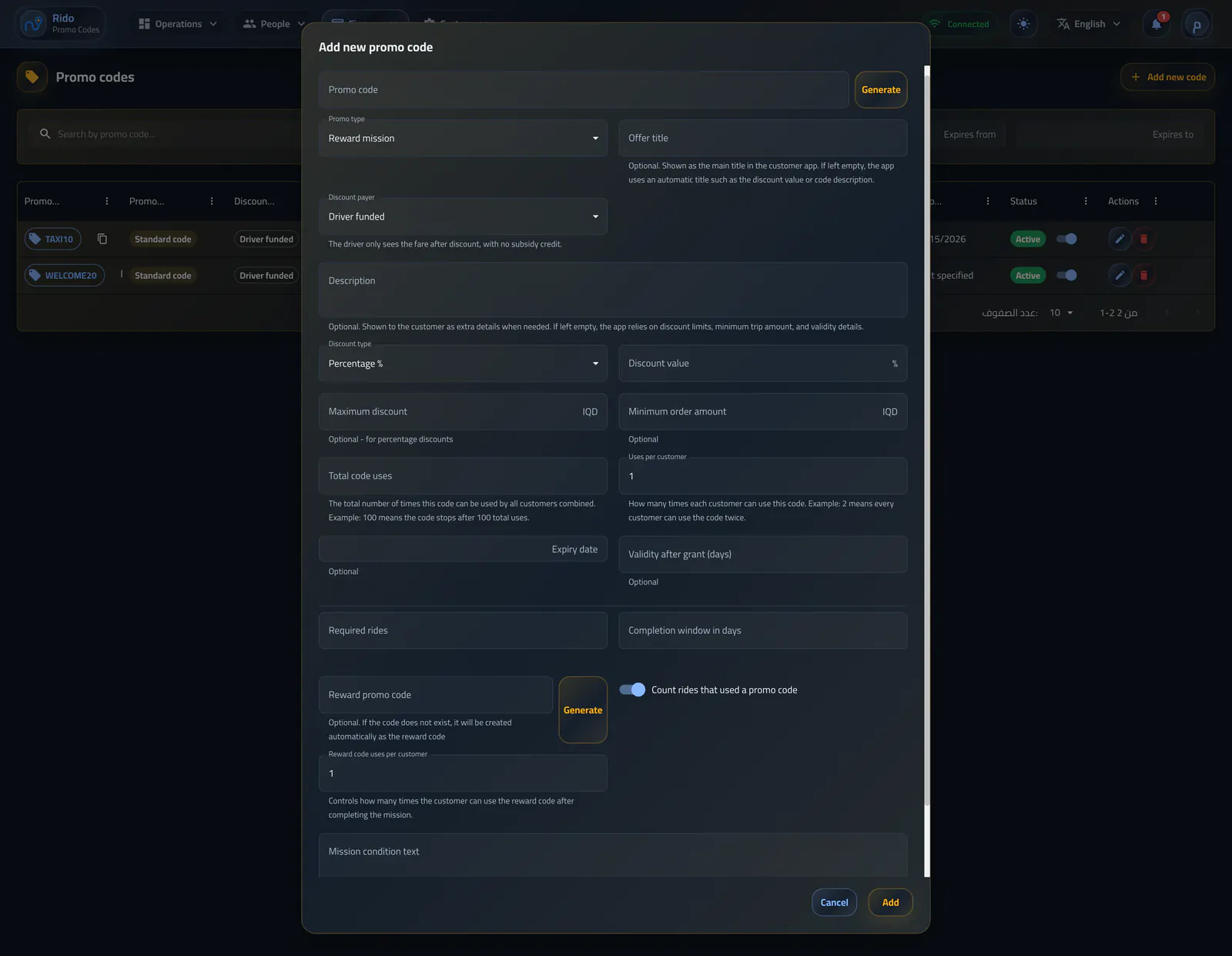Generate a promo code
This screenshot has width=1232, height=956.
[881, 90]
